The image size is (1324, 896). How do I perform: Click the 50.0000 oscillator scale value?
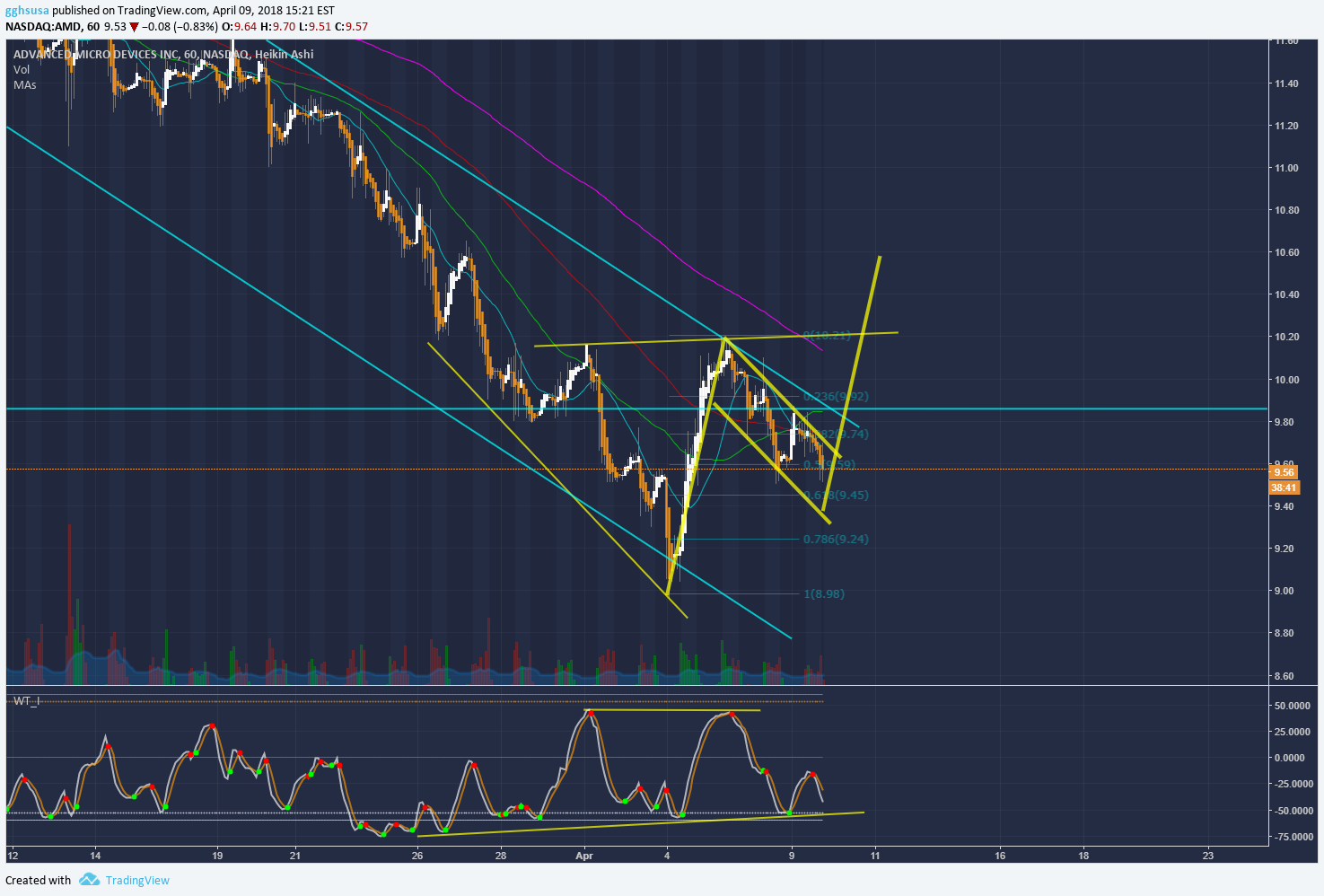[x=1293, y=706]
